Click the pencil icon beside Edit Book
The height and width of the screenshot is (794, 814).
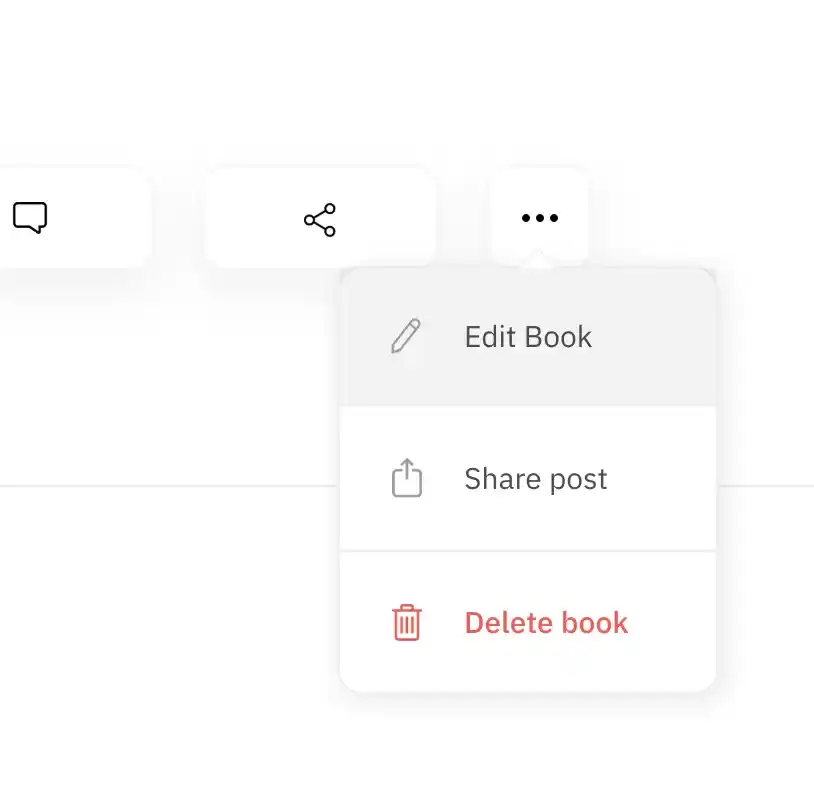(x=406, y=336)
